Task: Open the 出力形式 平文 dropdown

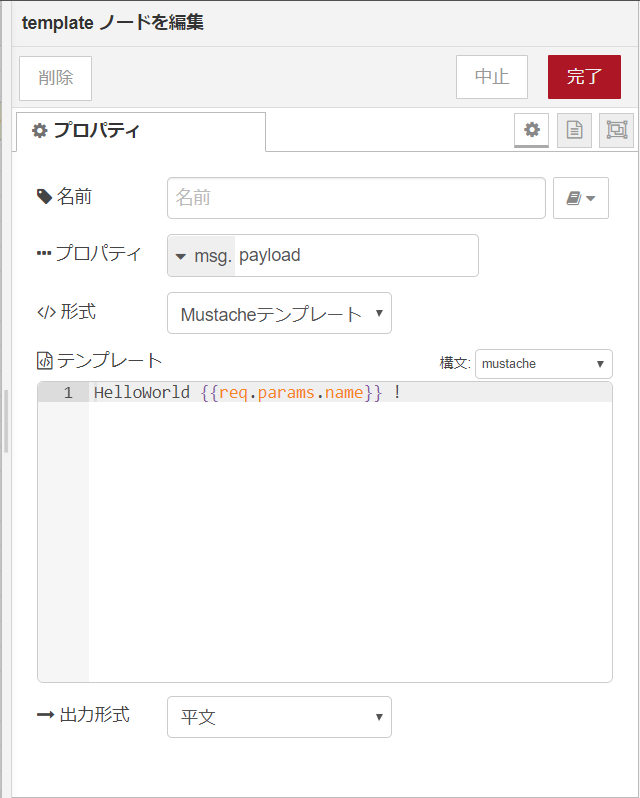Action: 279,717
